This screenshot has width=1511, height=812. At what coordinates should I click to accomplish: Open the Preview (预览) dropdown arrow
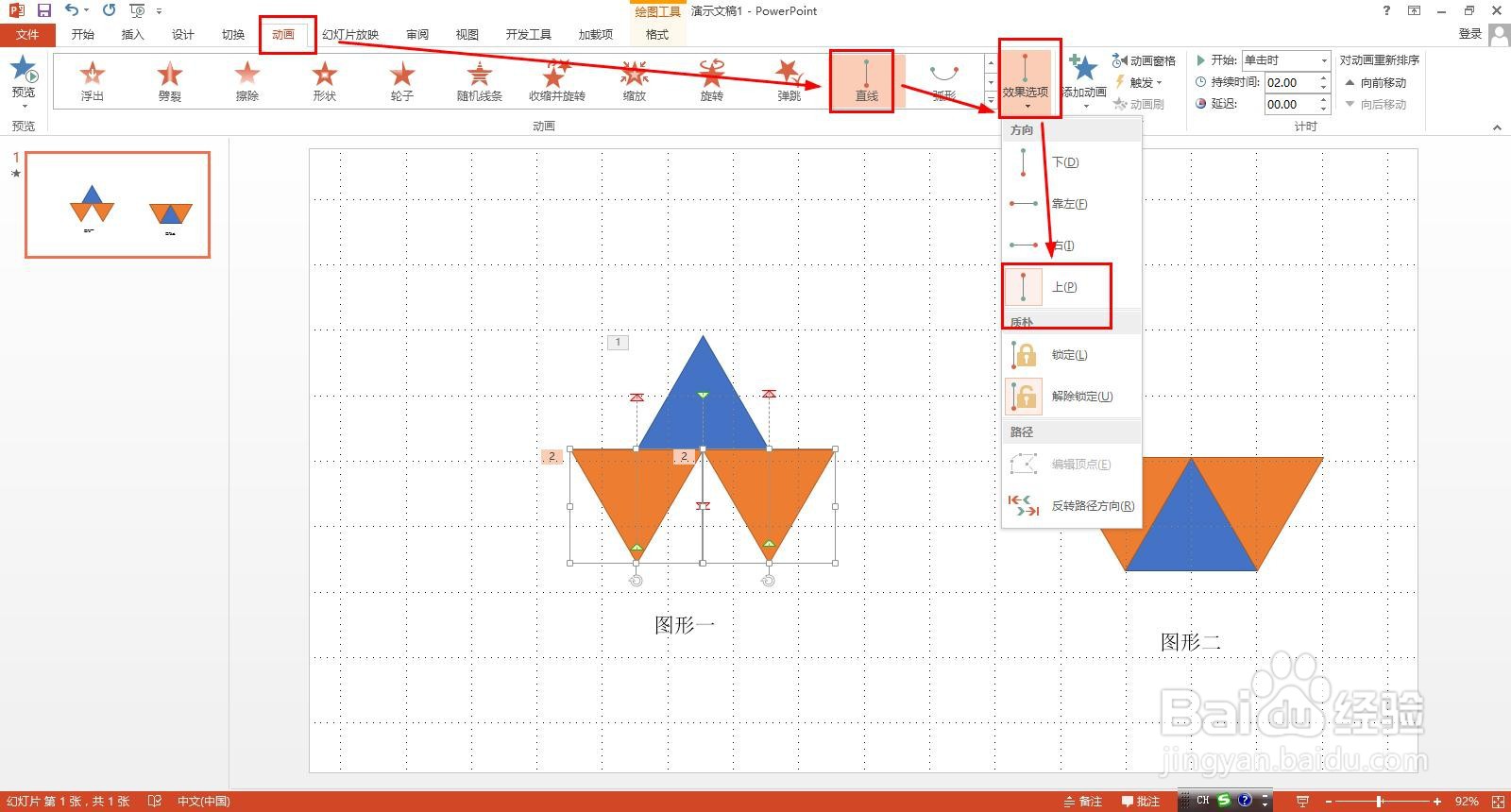click(x=24, y=105)
